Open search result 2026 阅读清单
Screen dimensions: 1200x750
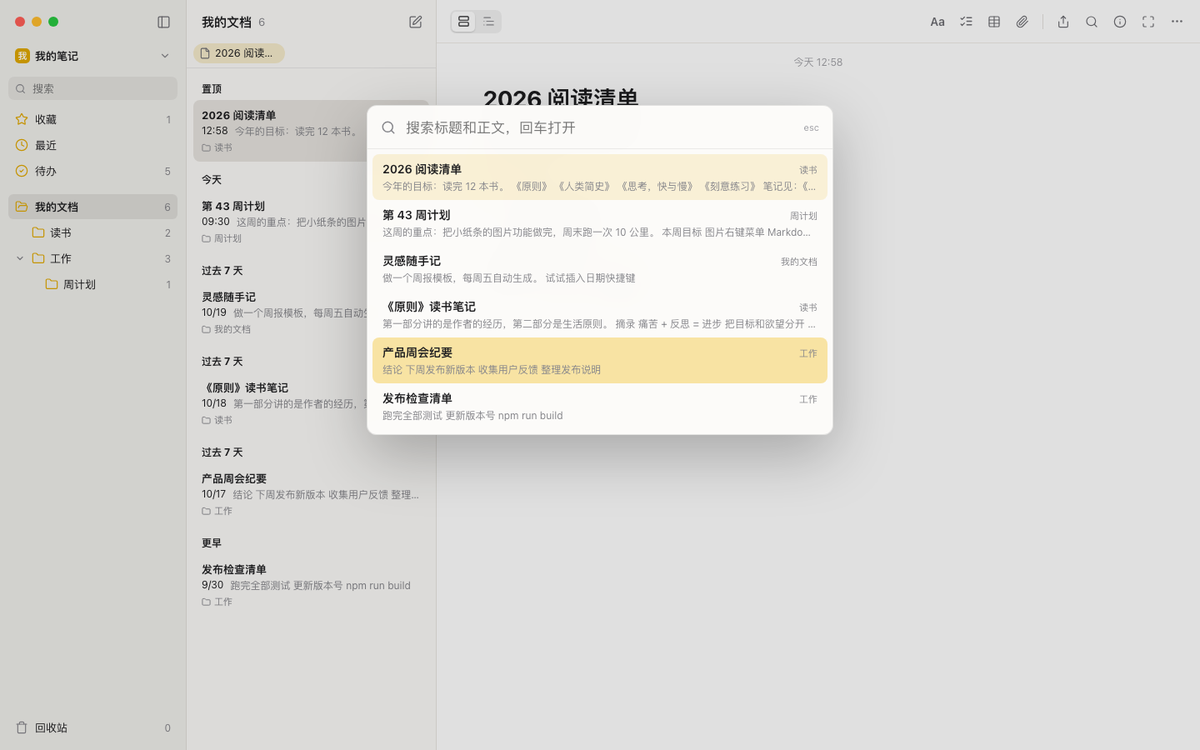(600, 177)
